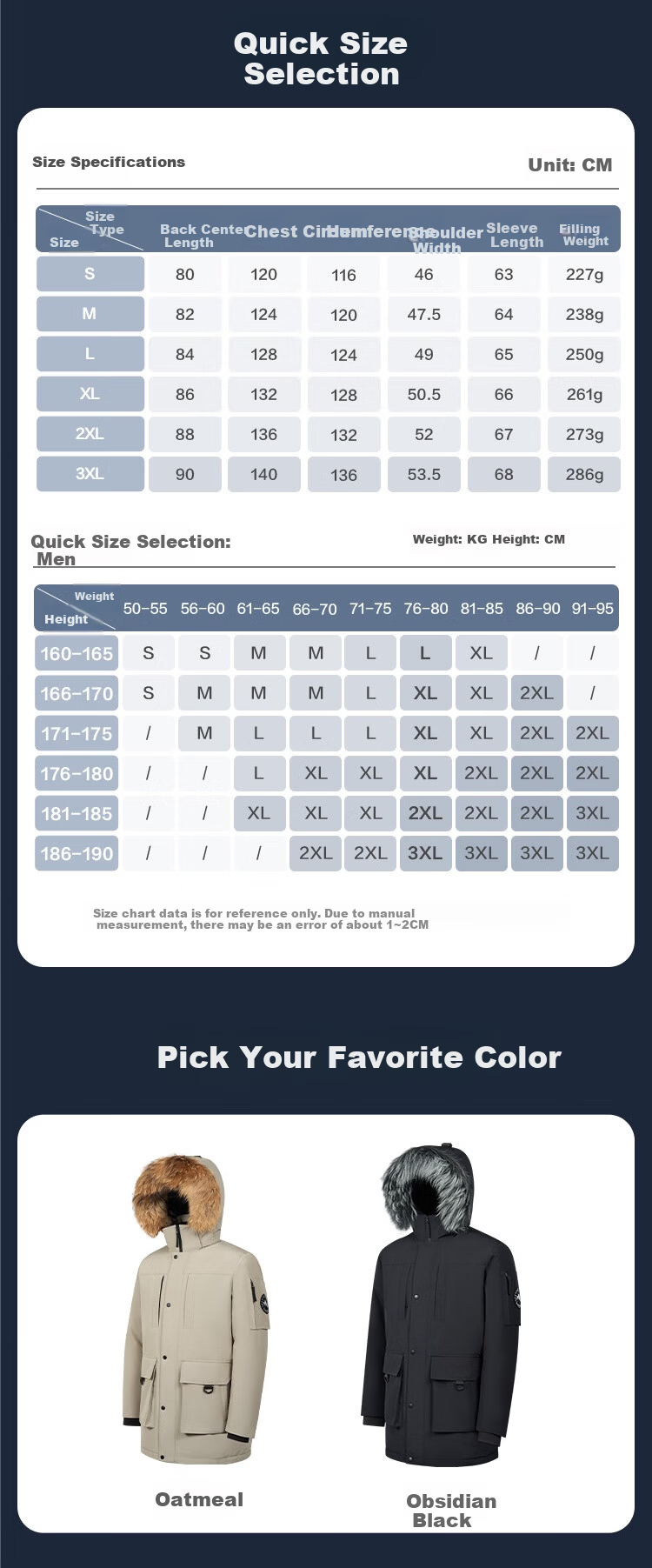Click the 286g filling weight cell
This screenshot has width=652, height=1568.
(584, 474)
